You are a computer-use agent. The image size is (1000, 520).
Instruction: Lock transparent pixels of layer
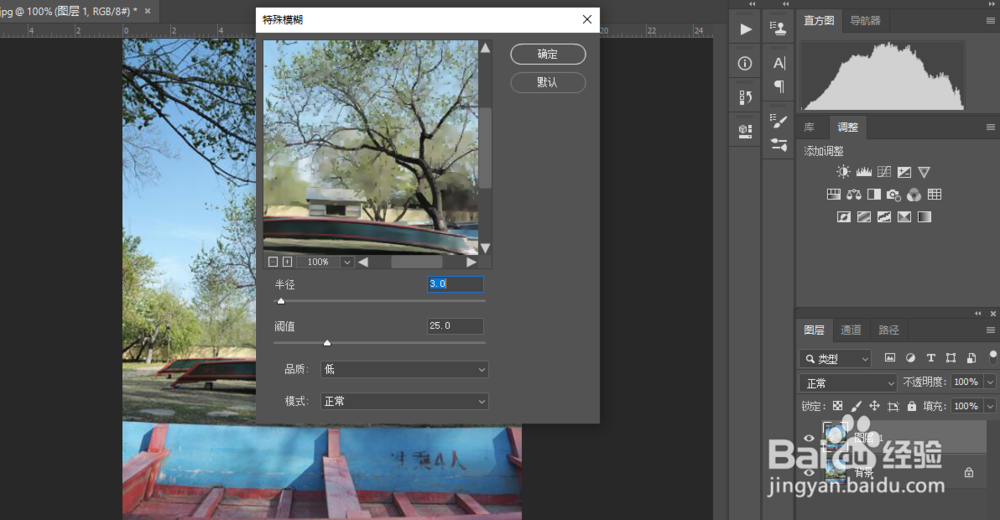(838, 406)
